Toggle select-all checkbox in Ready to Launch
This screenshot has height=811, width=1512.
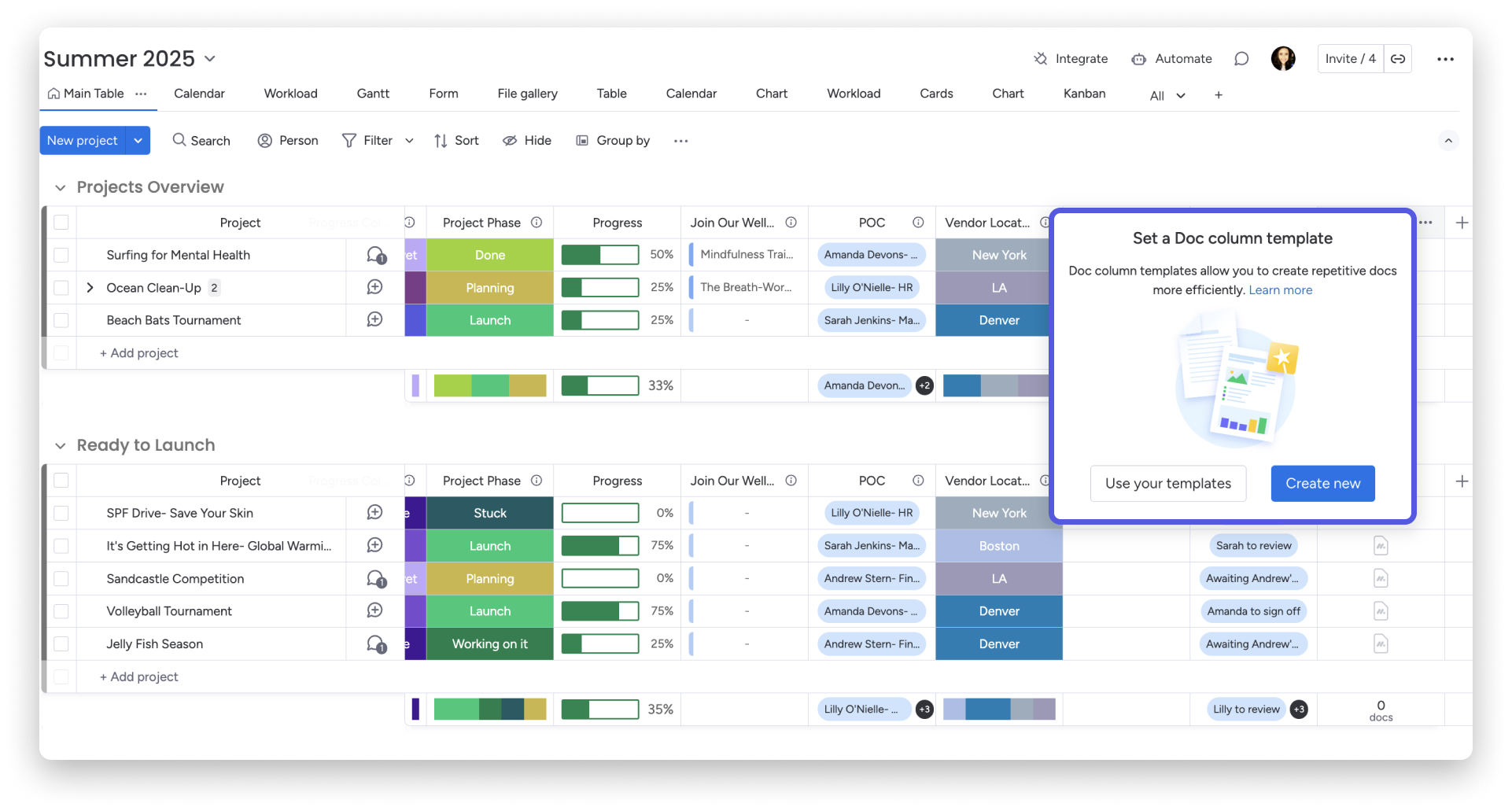(x=61, y=481)
